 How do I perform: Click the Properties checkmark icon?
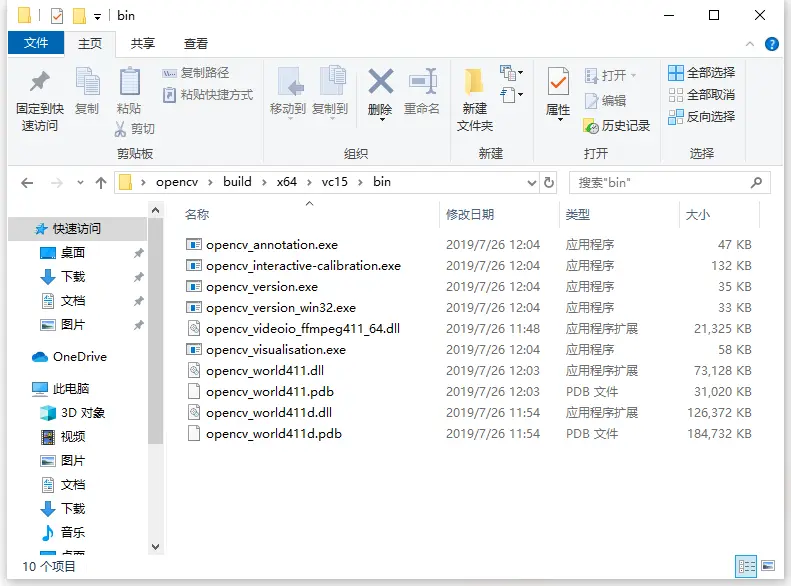point(558,81)
